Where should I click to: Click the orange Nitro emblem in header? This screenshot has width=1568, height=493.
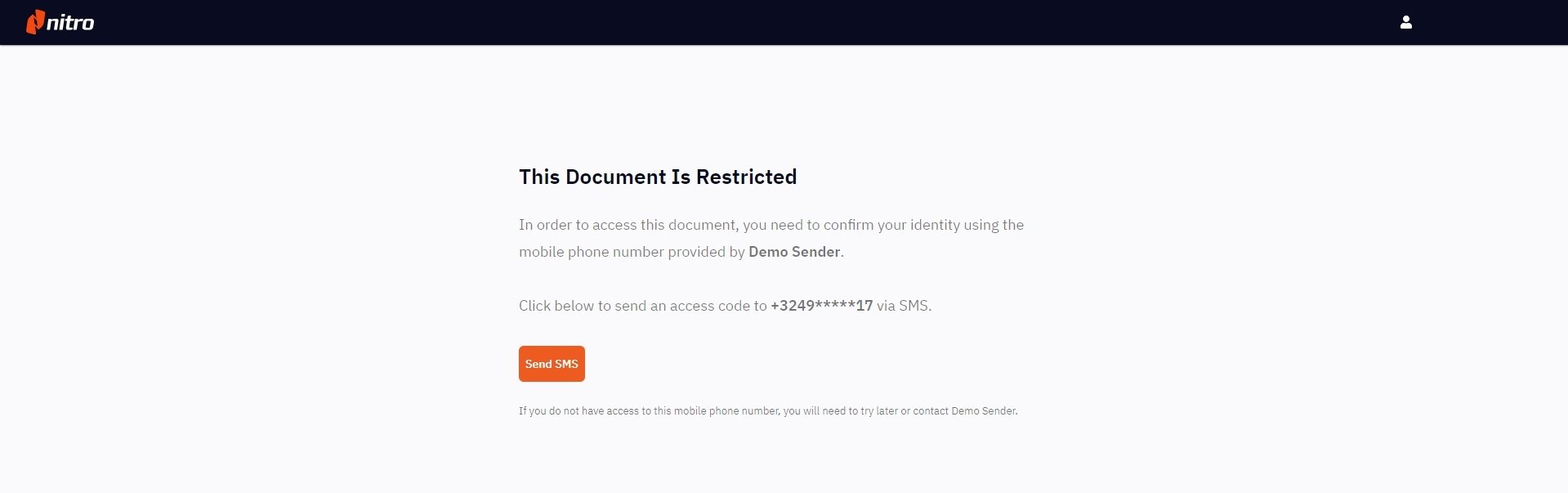(x=35, y=22)
